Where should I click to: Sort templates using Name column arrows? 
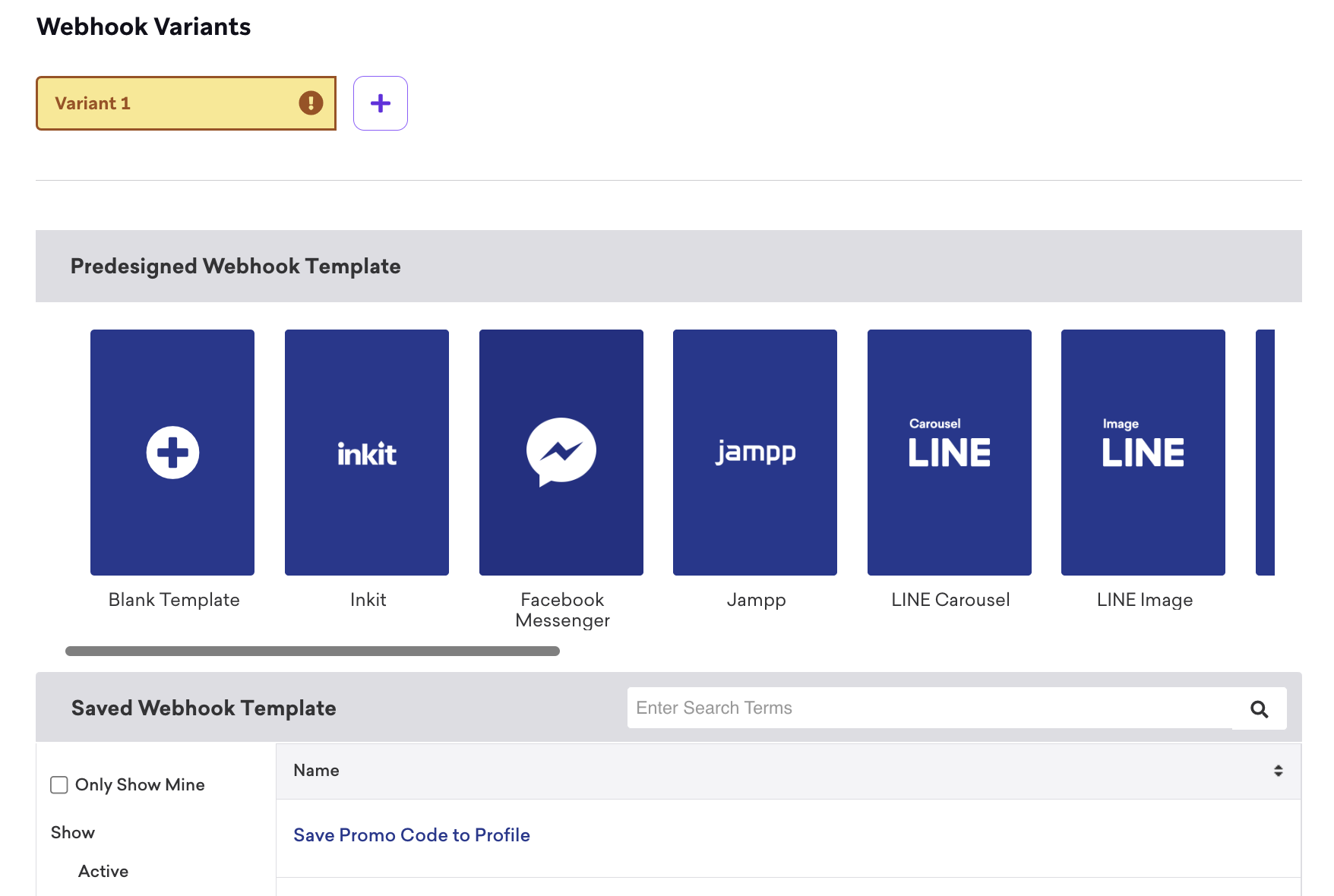point(1278,771)
